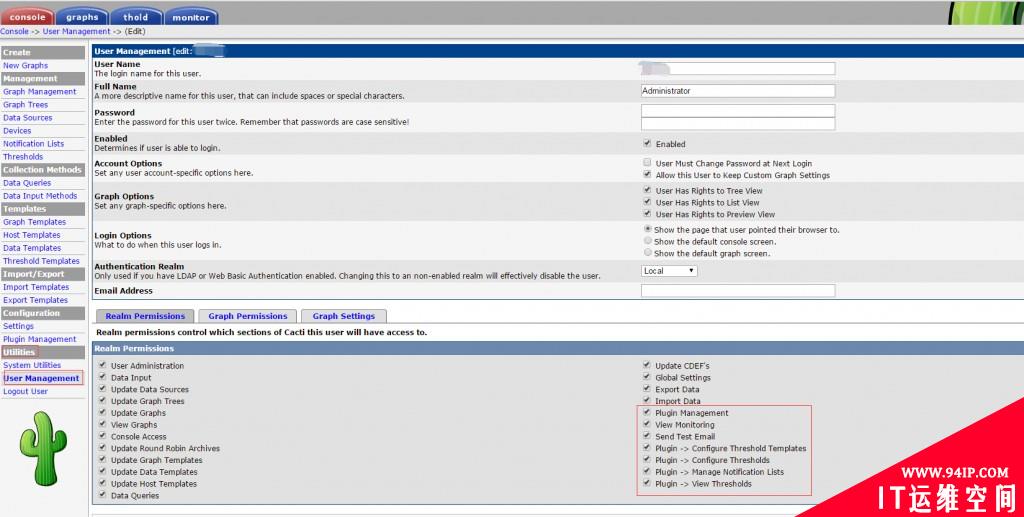Toggle the Update Host Templates checkbox
This screenshot has height=517, width=1024.
pos(103,482)
